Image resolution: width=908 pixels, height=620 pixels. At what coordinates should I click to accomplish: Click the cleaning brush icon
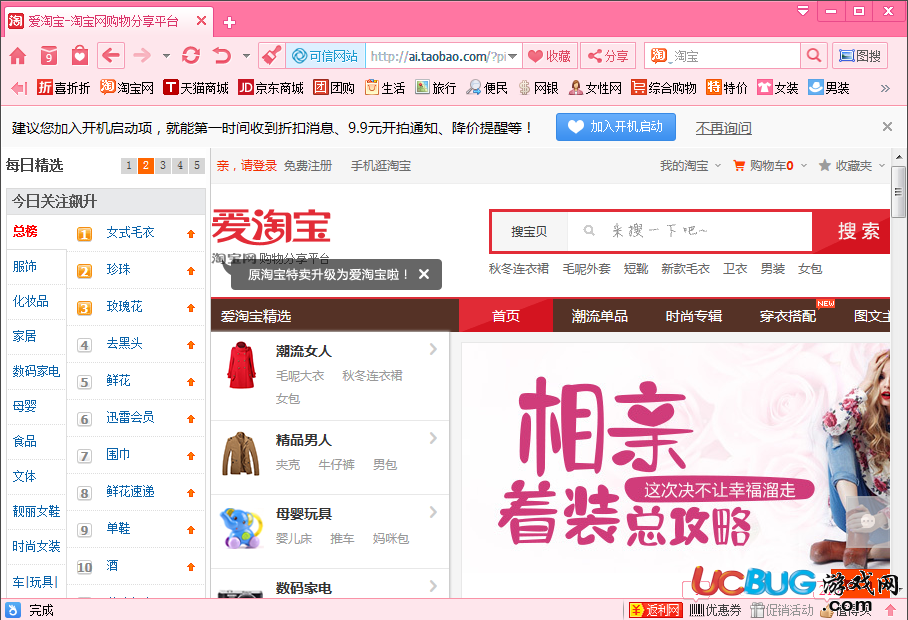[271, 56]
